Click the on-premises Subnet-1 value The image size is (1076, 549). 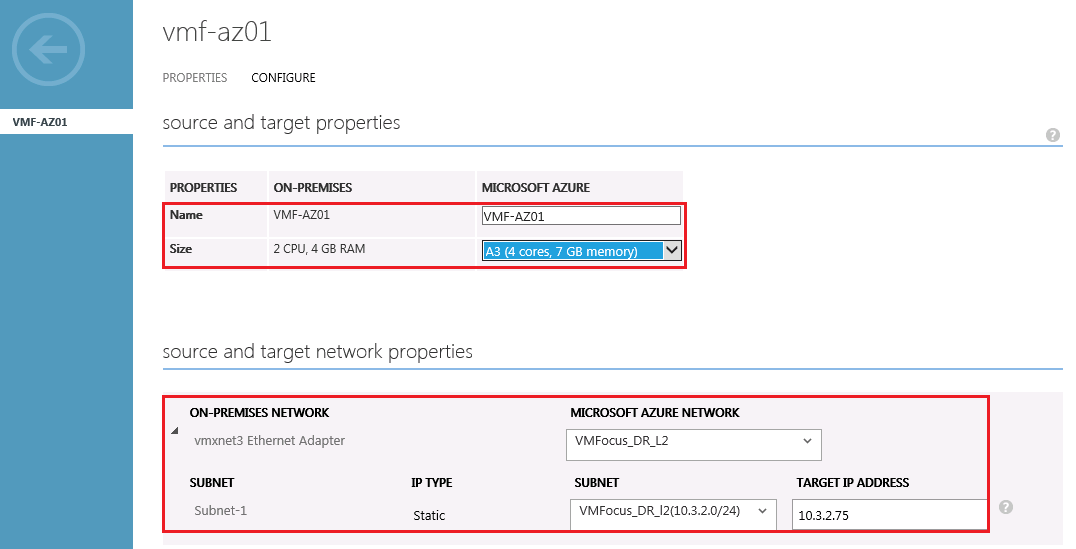pyautogui.click(x=220, y=512)
